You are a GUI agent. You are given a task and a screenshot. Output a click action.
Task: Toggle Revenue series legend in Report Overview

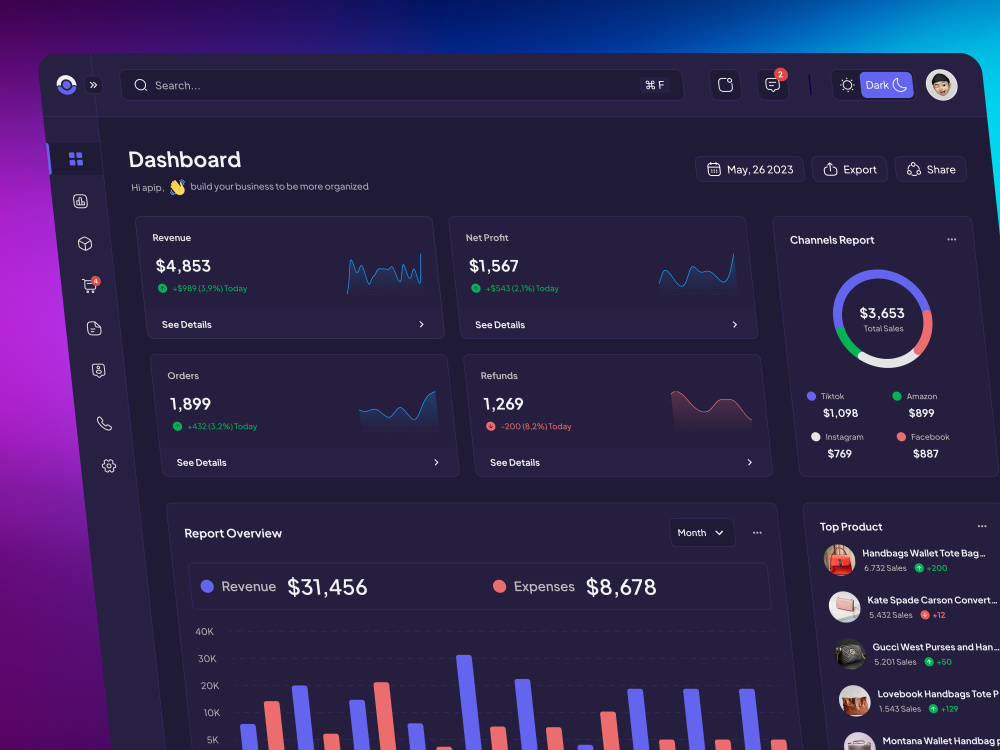[x=239, y=587]
